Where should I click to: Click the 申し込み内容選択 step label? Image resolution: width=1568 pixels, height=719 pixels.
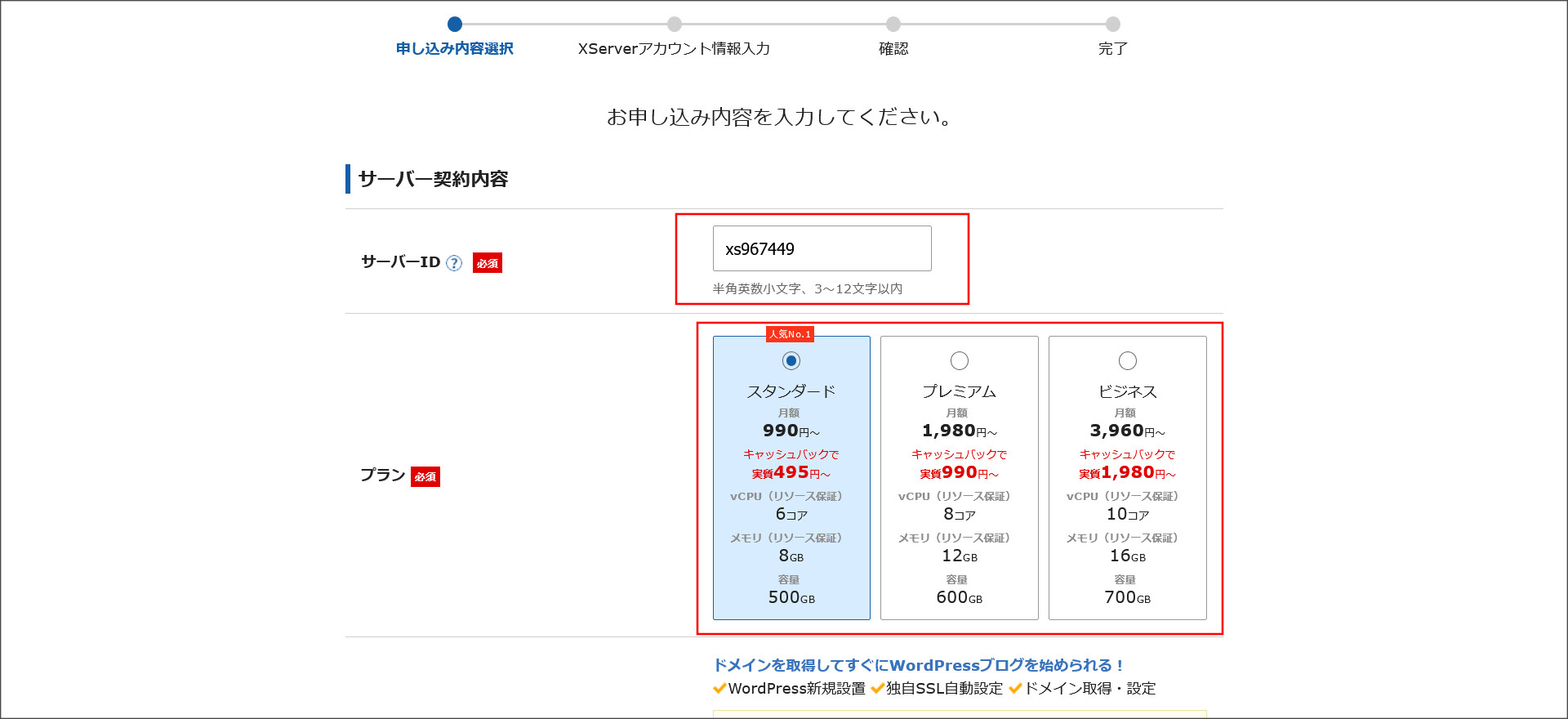pyautogui.click(x=455, y=49)
